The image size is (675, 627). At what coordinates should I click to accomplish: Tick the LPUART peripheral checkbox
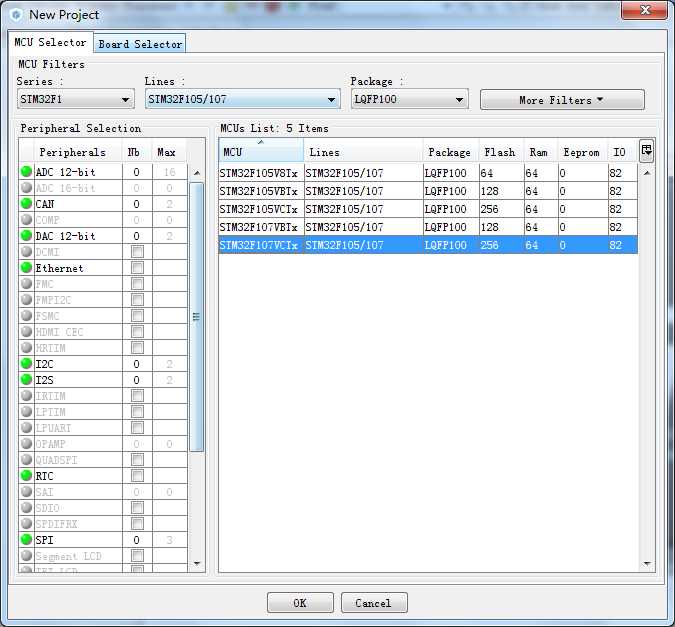(x=137, y=427)
